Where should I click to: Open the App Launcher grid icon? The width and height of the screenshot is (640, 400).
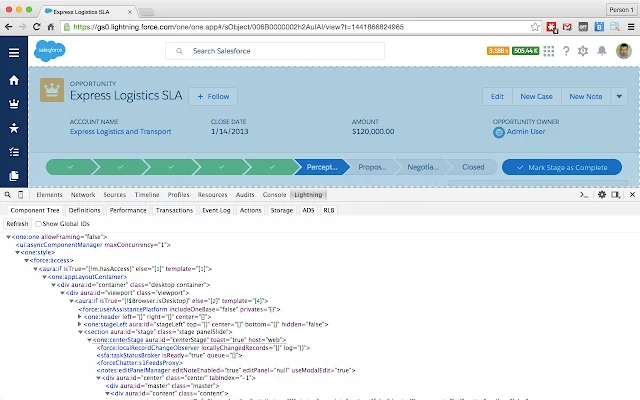[549, 51]
